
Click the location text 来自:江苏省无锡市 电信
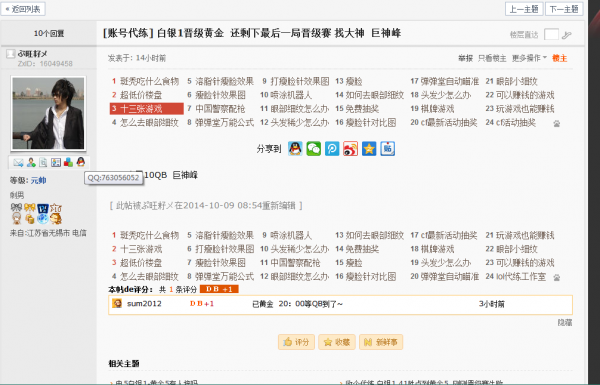(x=48, y=233)
